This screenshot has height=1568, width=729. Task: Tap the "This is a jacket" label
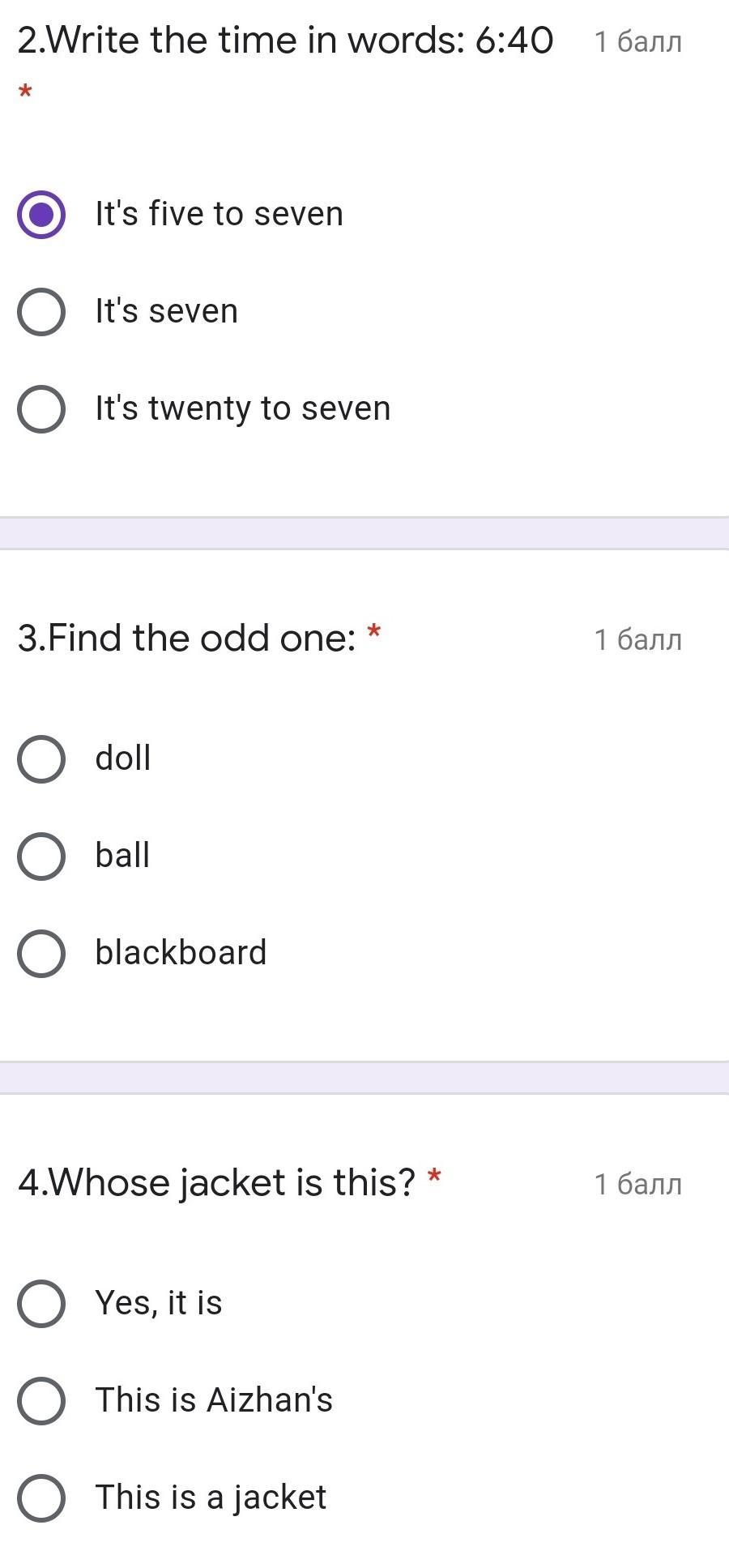click(211, 1498)
